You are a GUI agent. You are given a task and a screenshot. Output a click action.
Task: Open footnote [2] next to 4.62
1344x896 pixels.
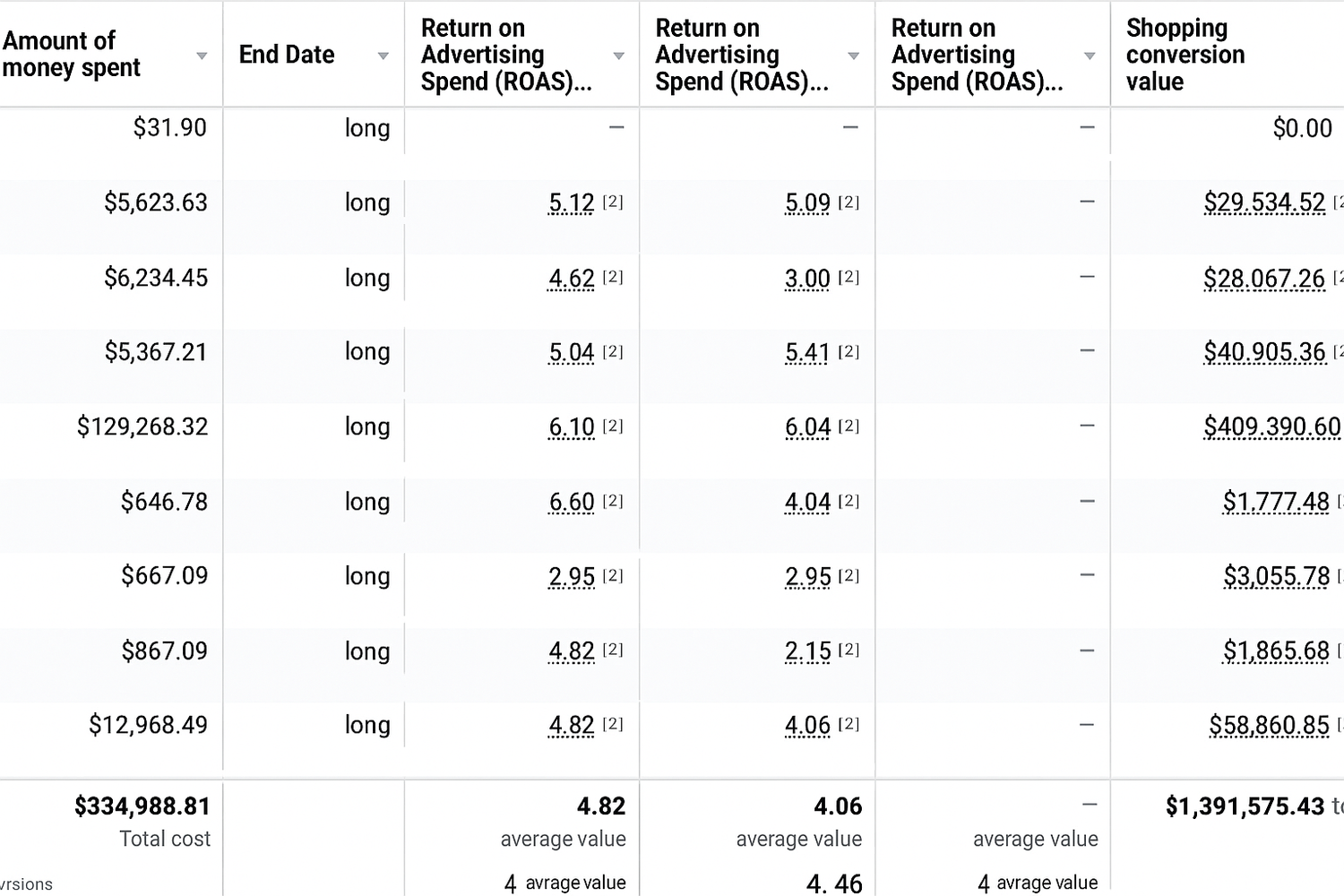point(613,277)
